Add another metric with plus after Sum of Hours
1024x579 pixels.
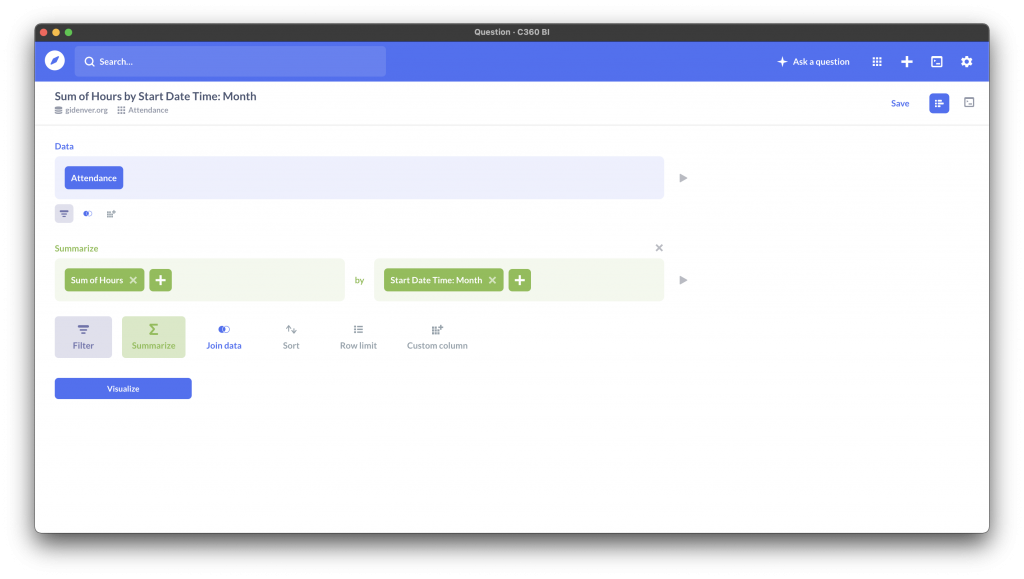coord(161,280)
